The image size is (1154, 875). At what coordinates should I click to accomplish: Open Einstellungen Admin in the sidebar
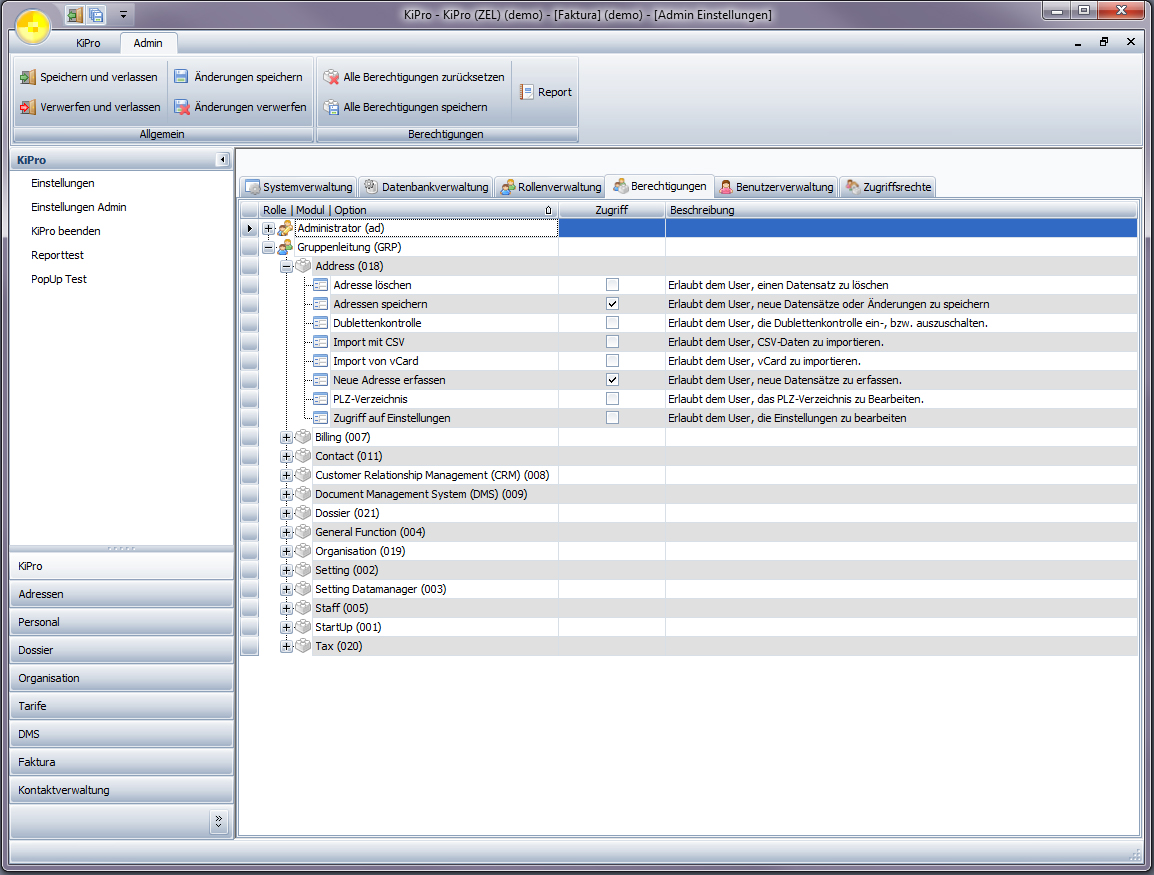coord(78,207)
